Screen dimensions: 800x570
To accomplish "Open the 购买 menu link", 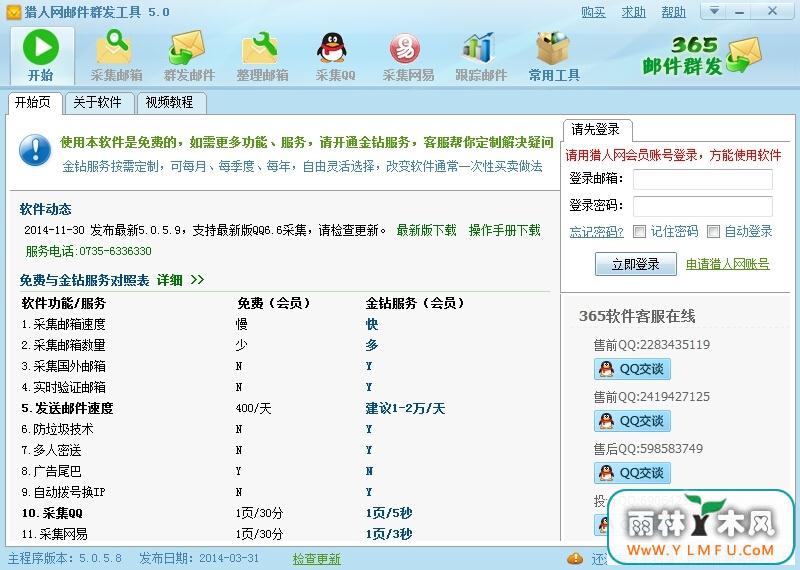I will point(593,12).
